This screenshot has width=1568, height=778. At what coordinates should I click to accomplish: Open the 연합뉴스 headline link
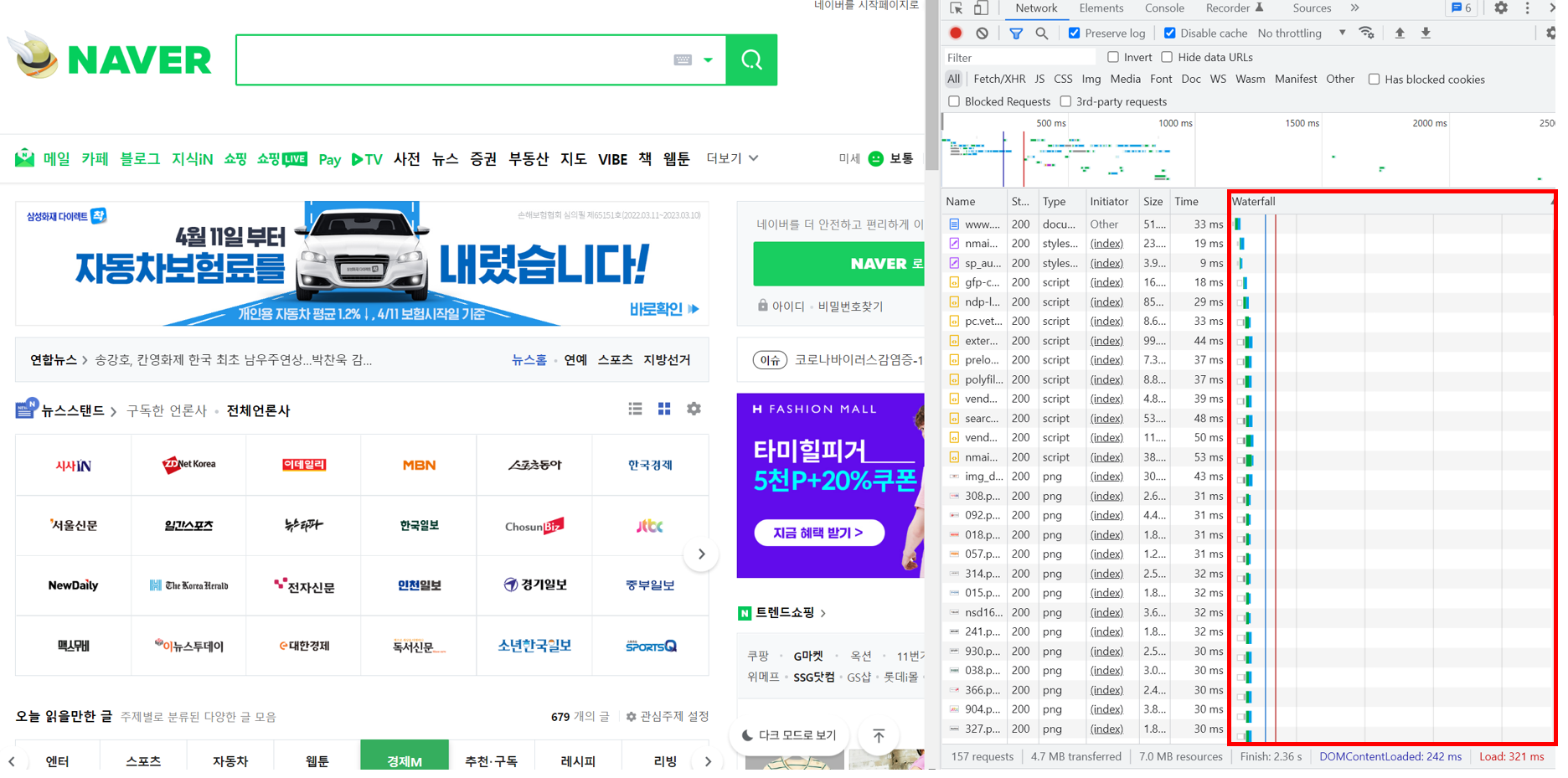233,360
